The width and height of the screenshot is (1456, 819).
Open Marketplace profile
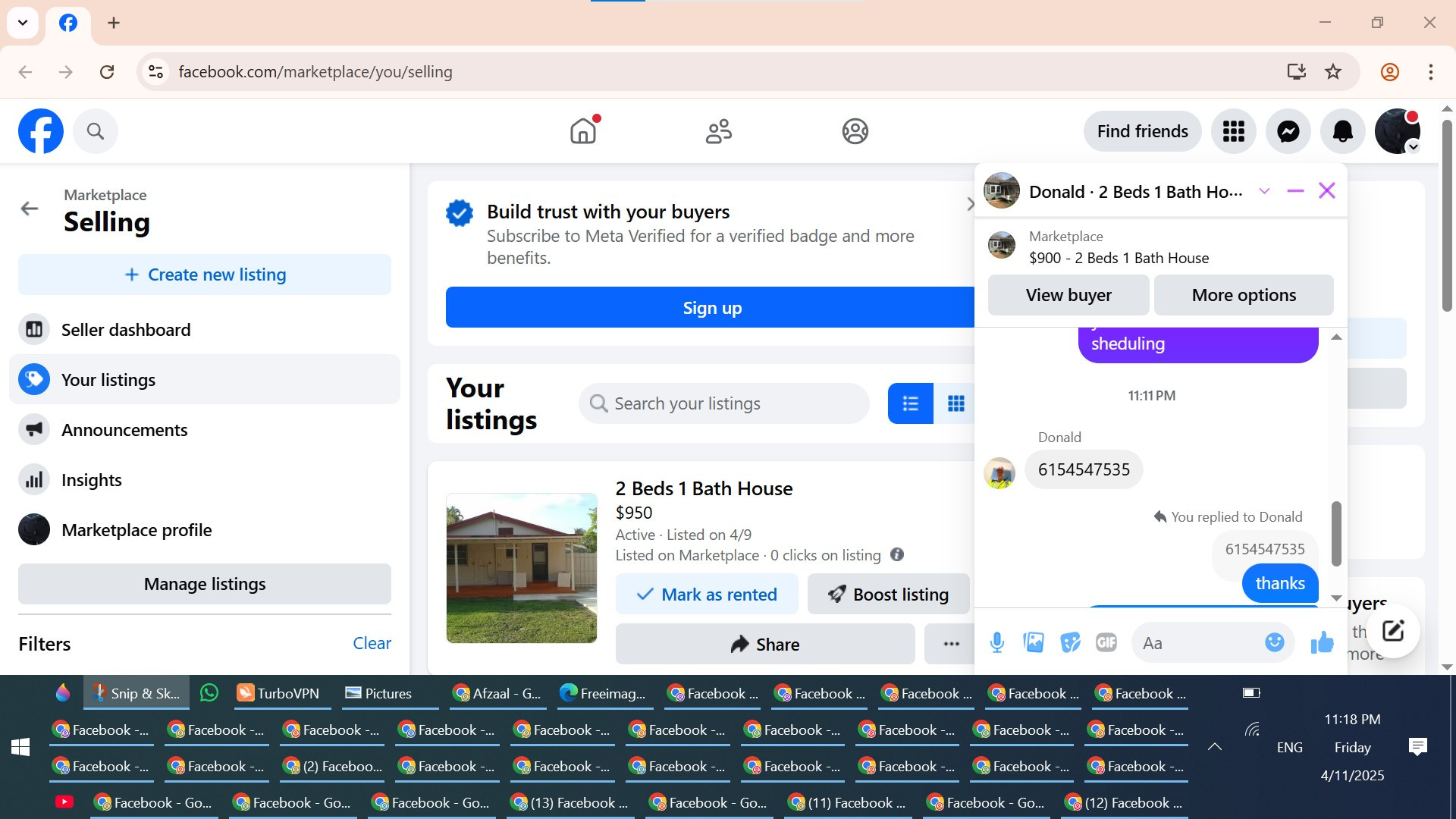pyautogui.click(x=205, y=529)
